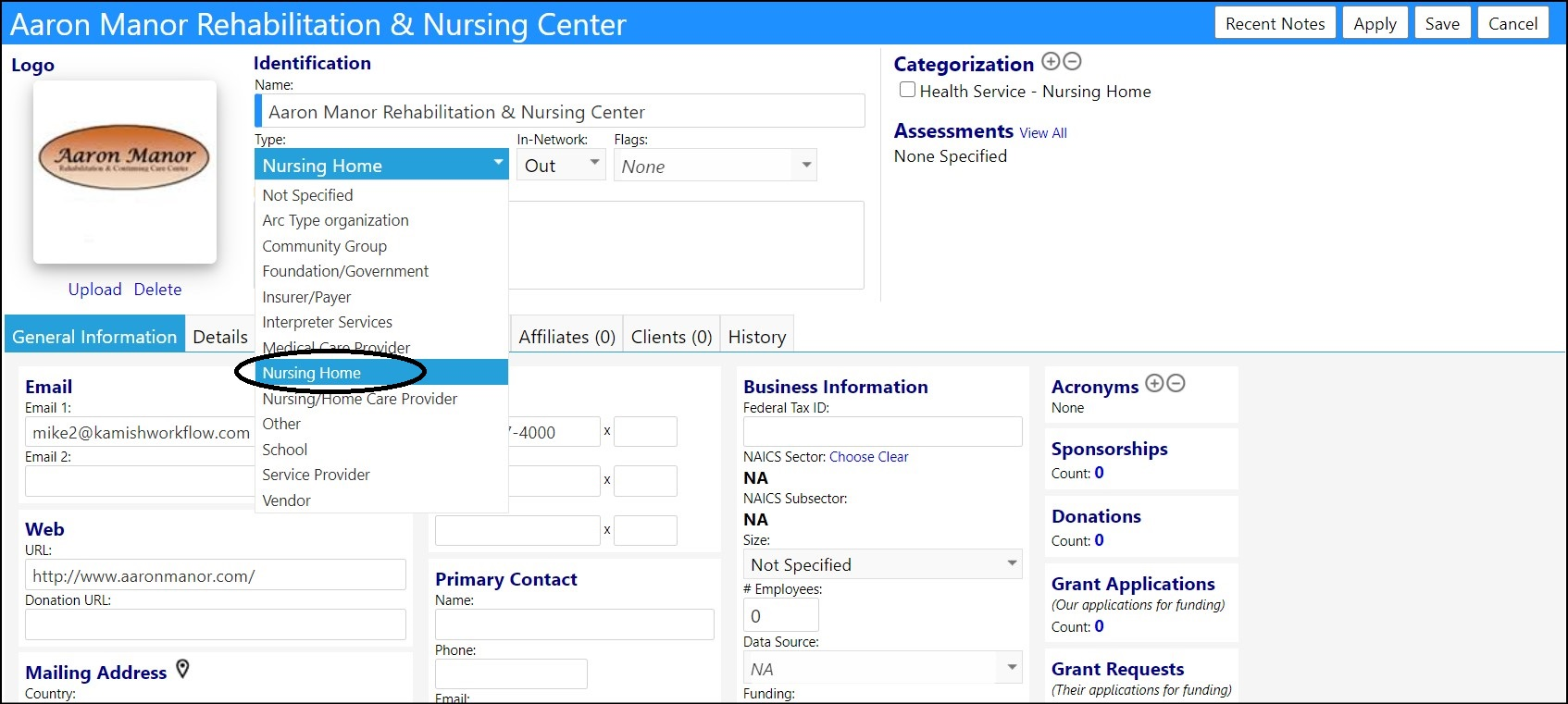The height and width of the screenshot is (704, 1568).
Task: Upload a new logo
Action: pyautogui.click(x=94, y=290)
